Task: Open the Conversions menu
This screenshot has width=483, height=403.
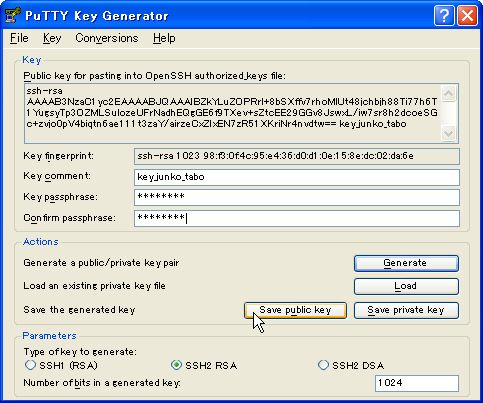Action: pyautogui.click(x=107, y=38)
